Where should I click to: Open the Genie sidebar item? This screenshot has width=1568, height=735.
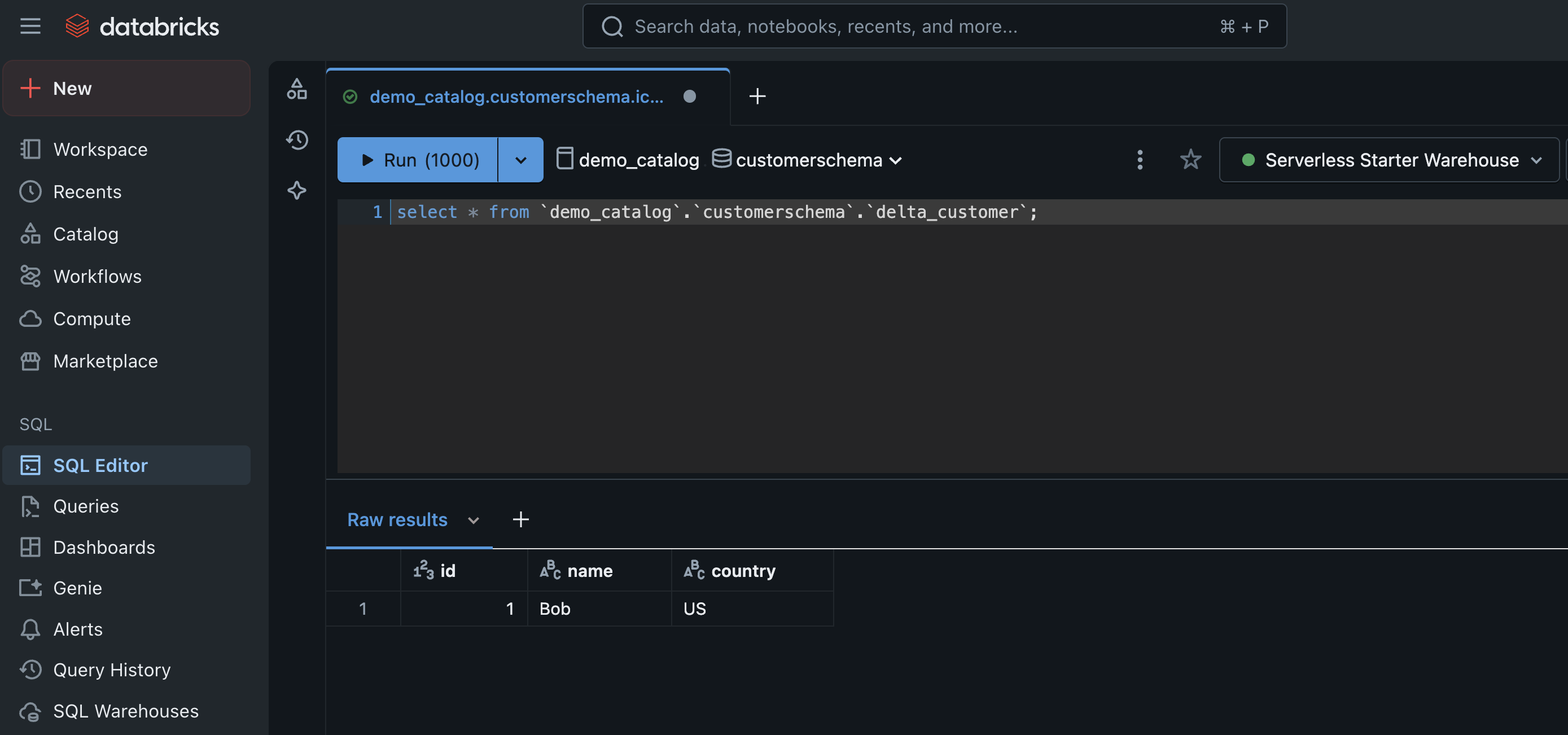(x=77, y=588)
